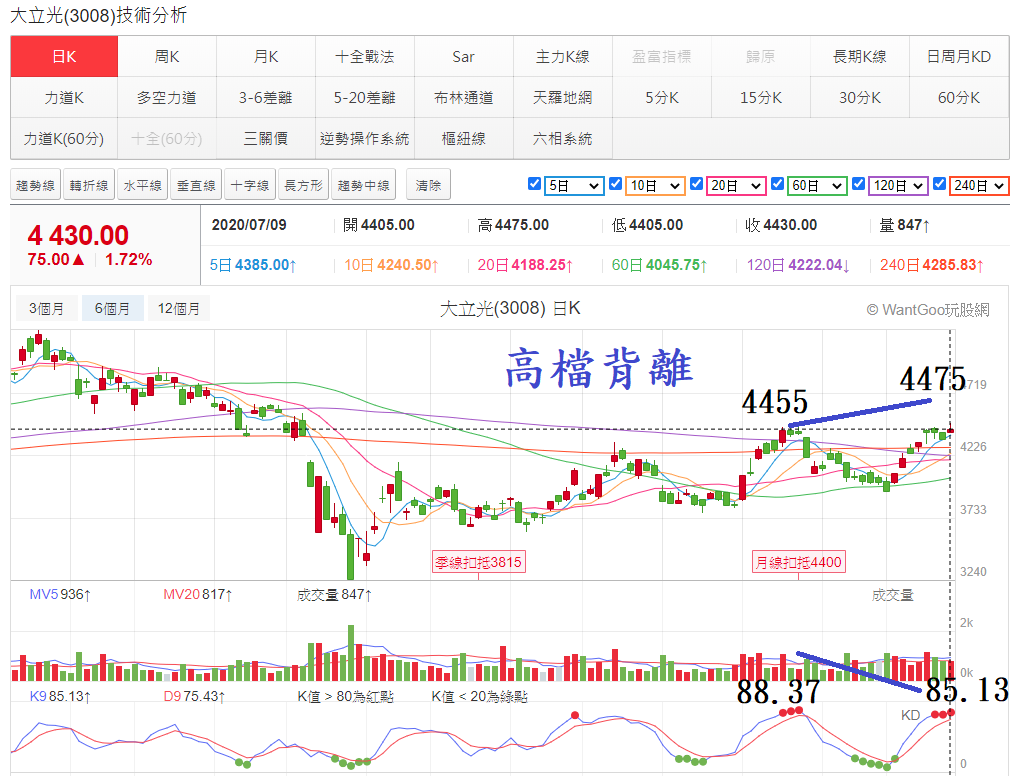Select the 十字線 drawing tool
This screenshot has height=776, width=1017.
[250, 186]
